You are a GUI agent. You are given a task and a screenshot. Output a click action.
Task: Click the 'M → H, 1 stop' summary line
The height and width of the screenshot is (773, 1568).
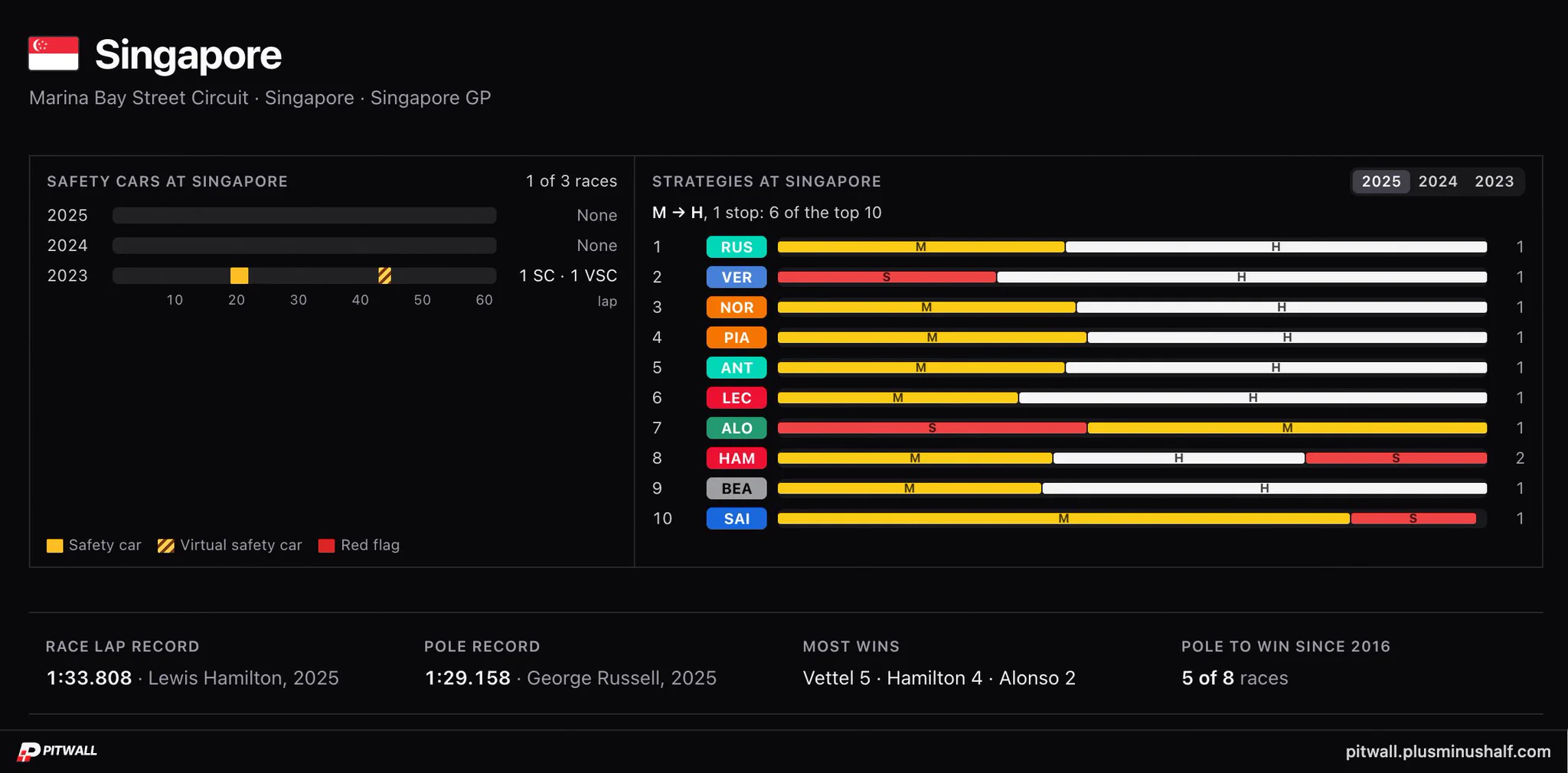click(767, 213)
